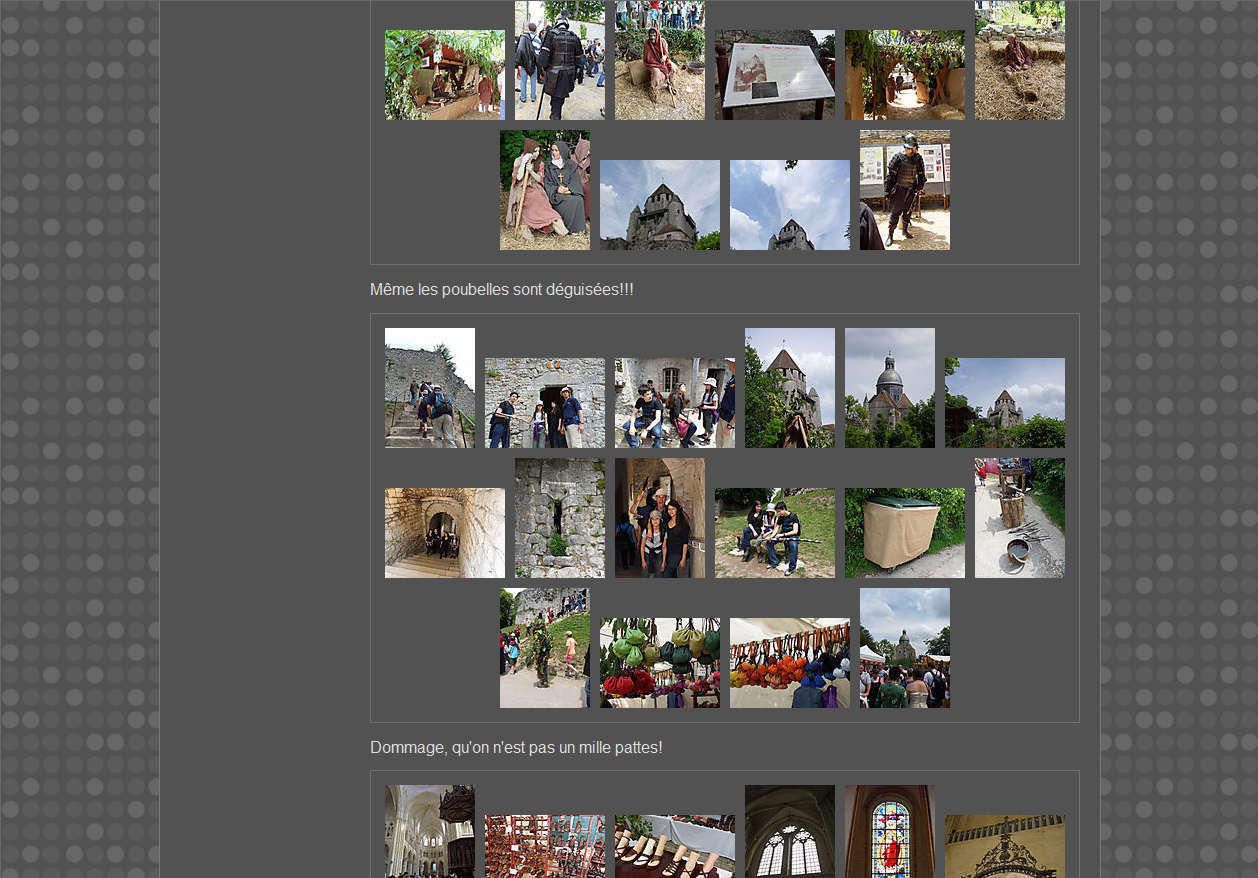View three people at stone doorway photo
Image resolution: width=1258 pixels, height=878 pixels.
544,403
